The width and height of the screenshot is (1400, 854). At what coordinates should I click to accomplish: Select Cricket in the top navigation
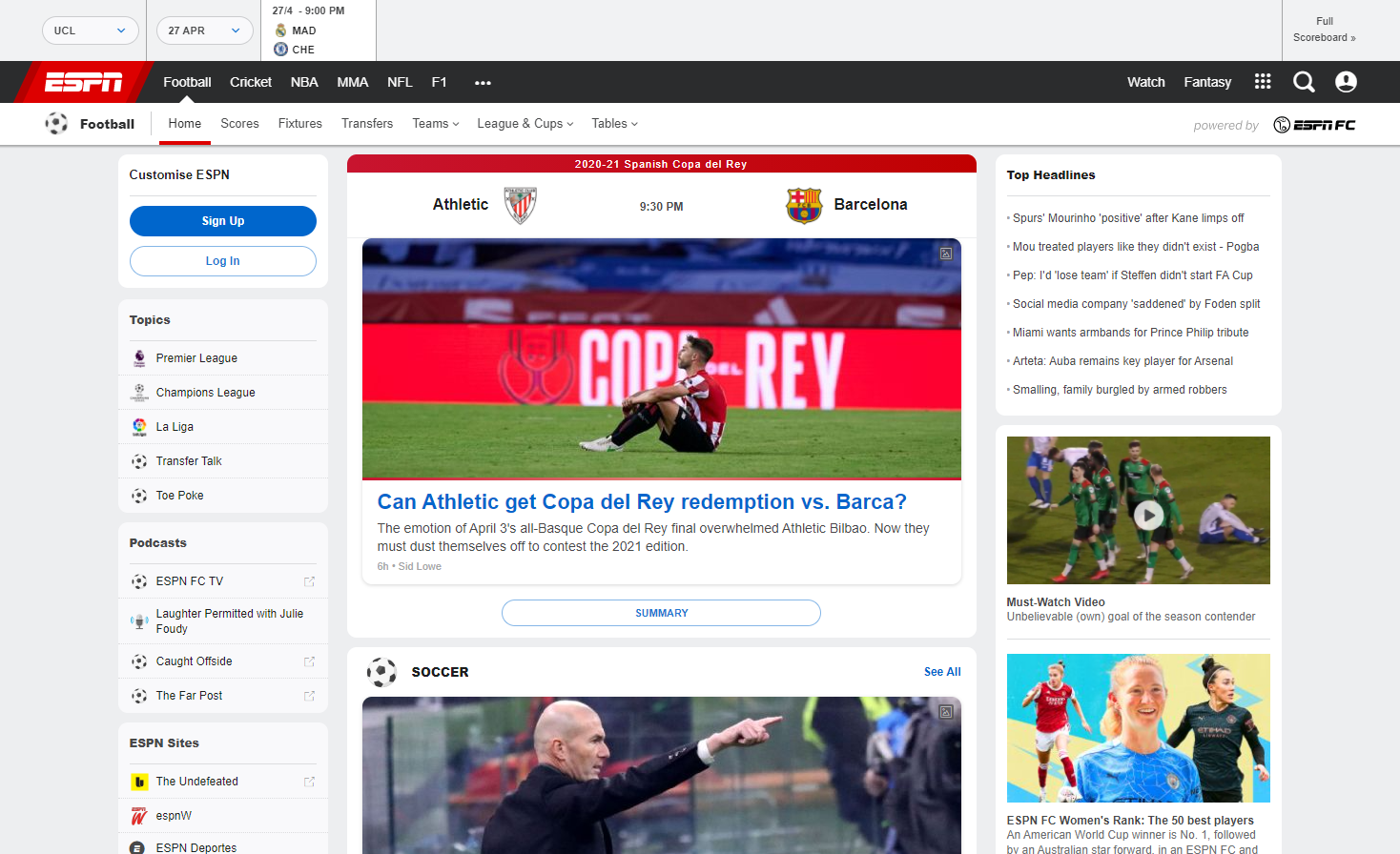tap(251, 82)
